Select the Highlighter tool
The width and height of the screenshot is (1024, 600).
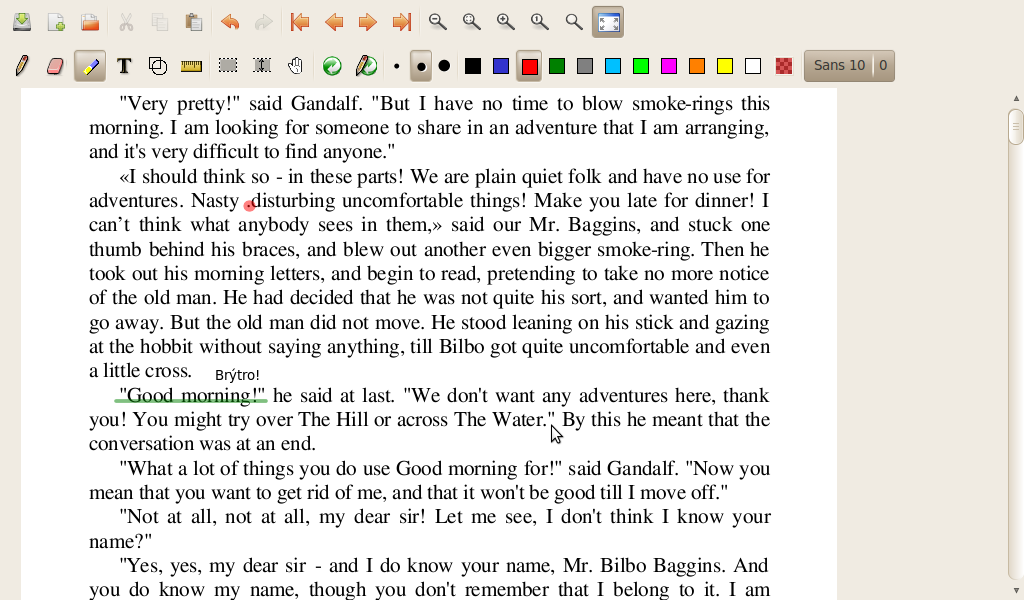(90, 66)
